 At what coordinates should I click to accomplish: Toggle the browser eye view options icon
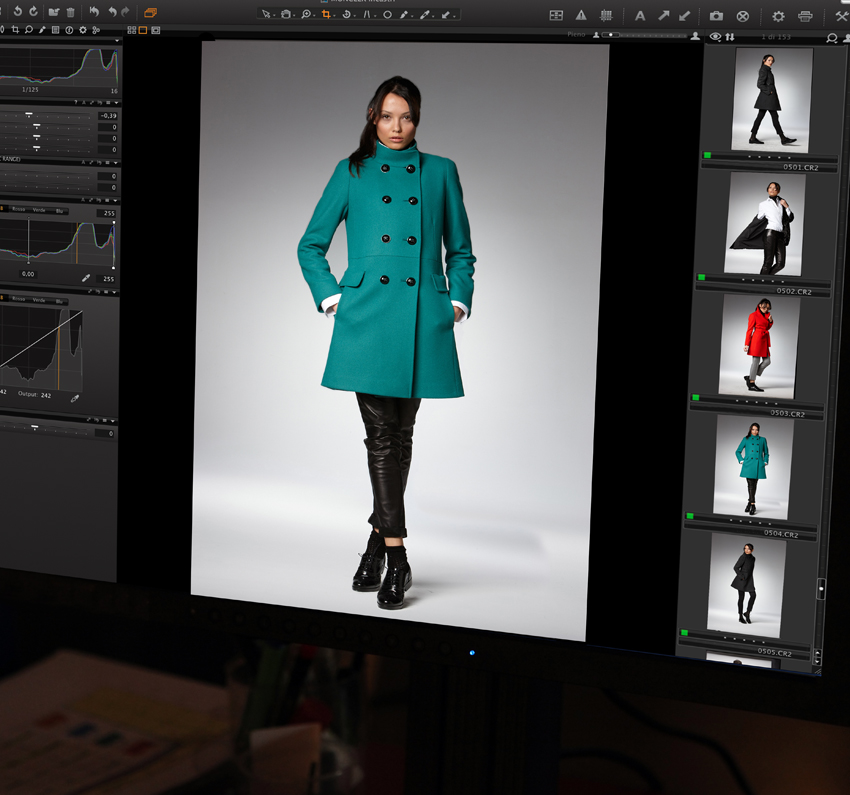click(716, 37)
